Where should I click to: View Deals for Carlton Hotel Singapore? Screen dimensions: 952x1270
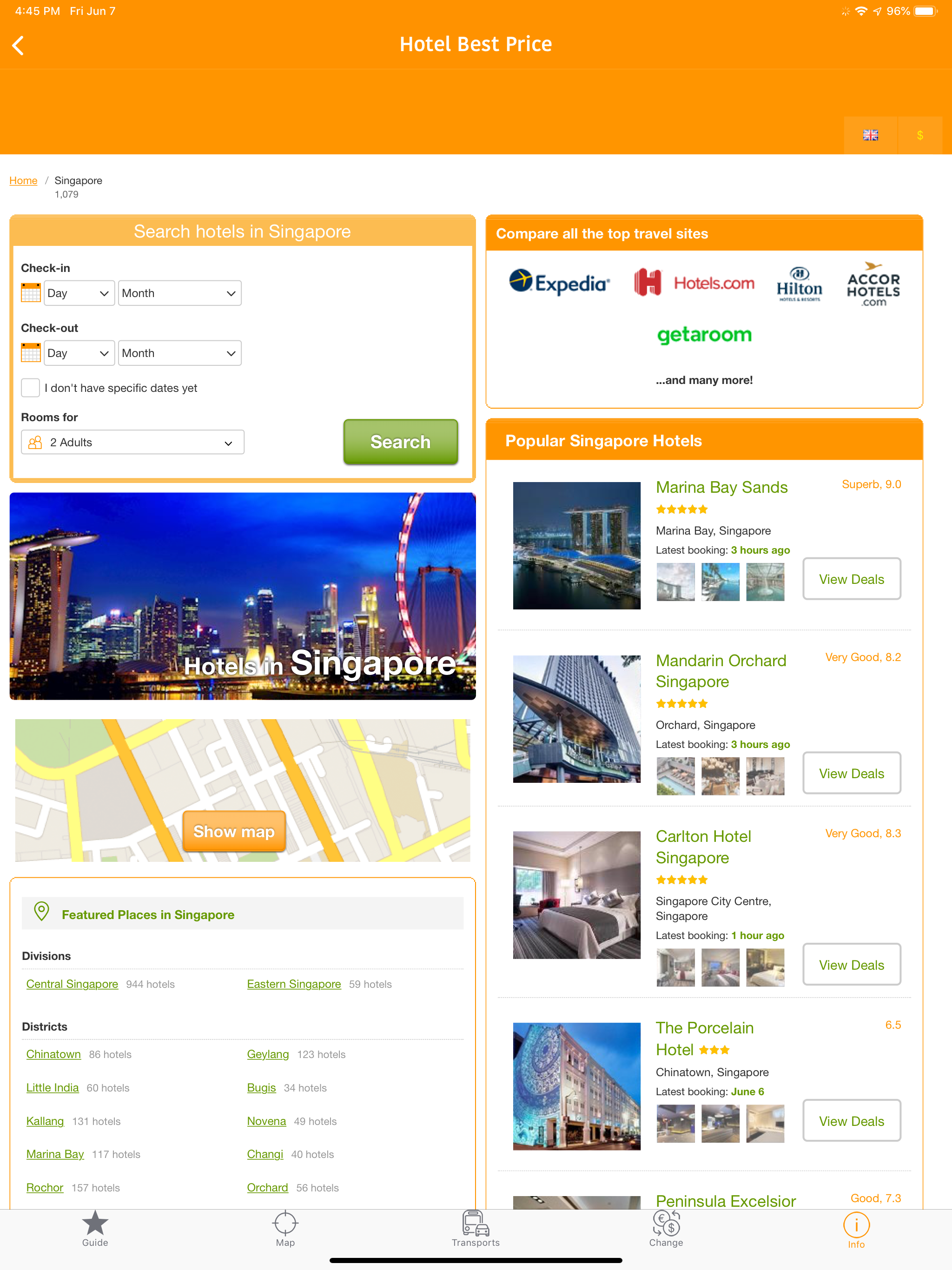(852, 965)
